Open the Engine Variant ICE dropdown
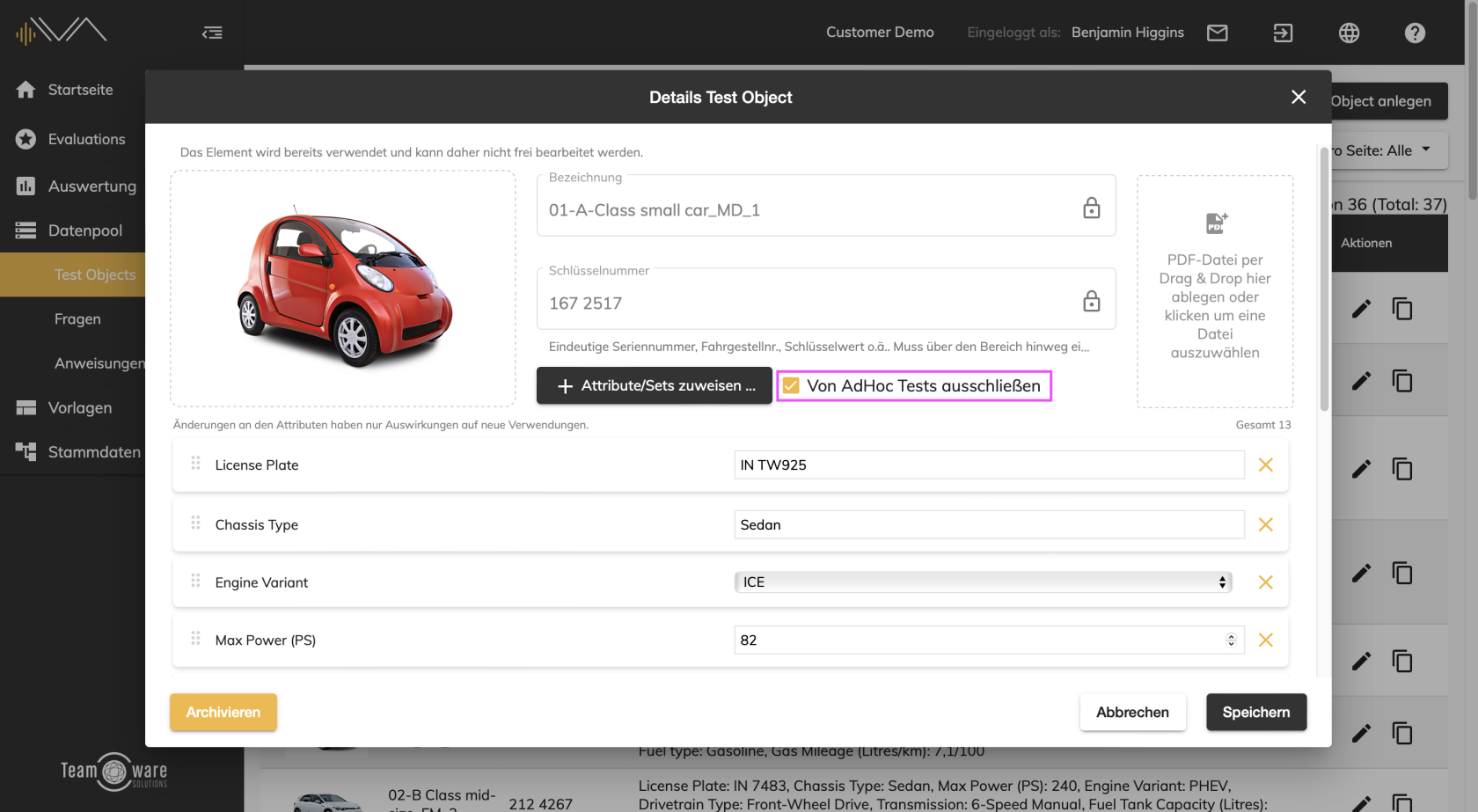1478x812 pixels. (x=983, y=582)
